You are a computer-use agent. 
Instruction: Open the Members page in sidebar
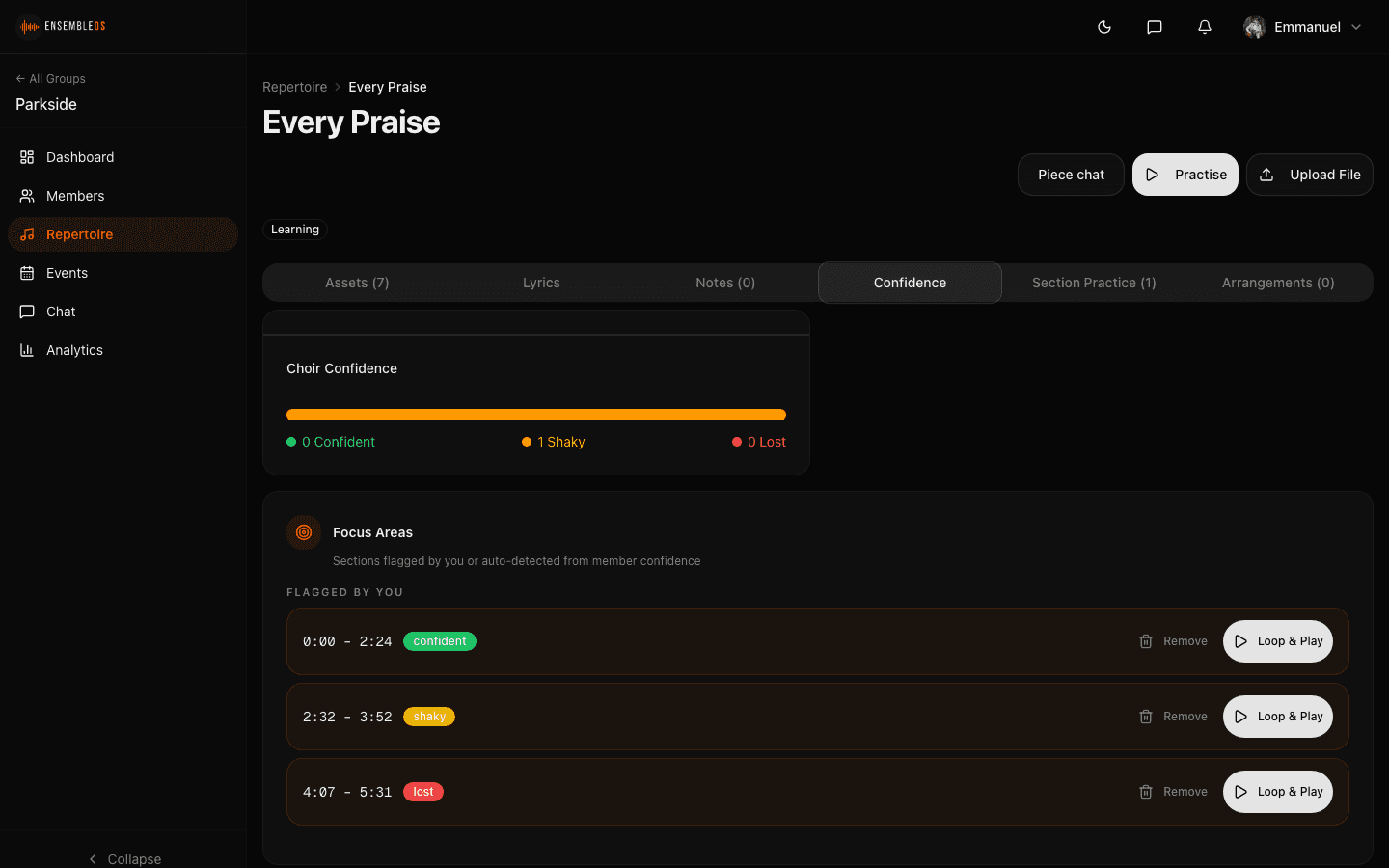point(75,196)
